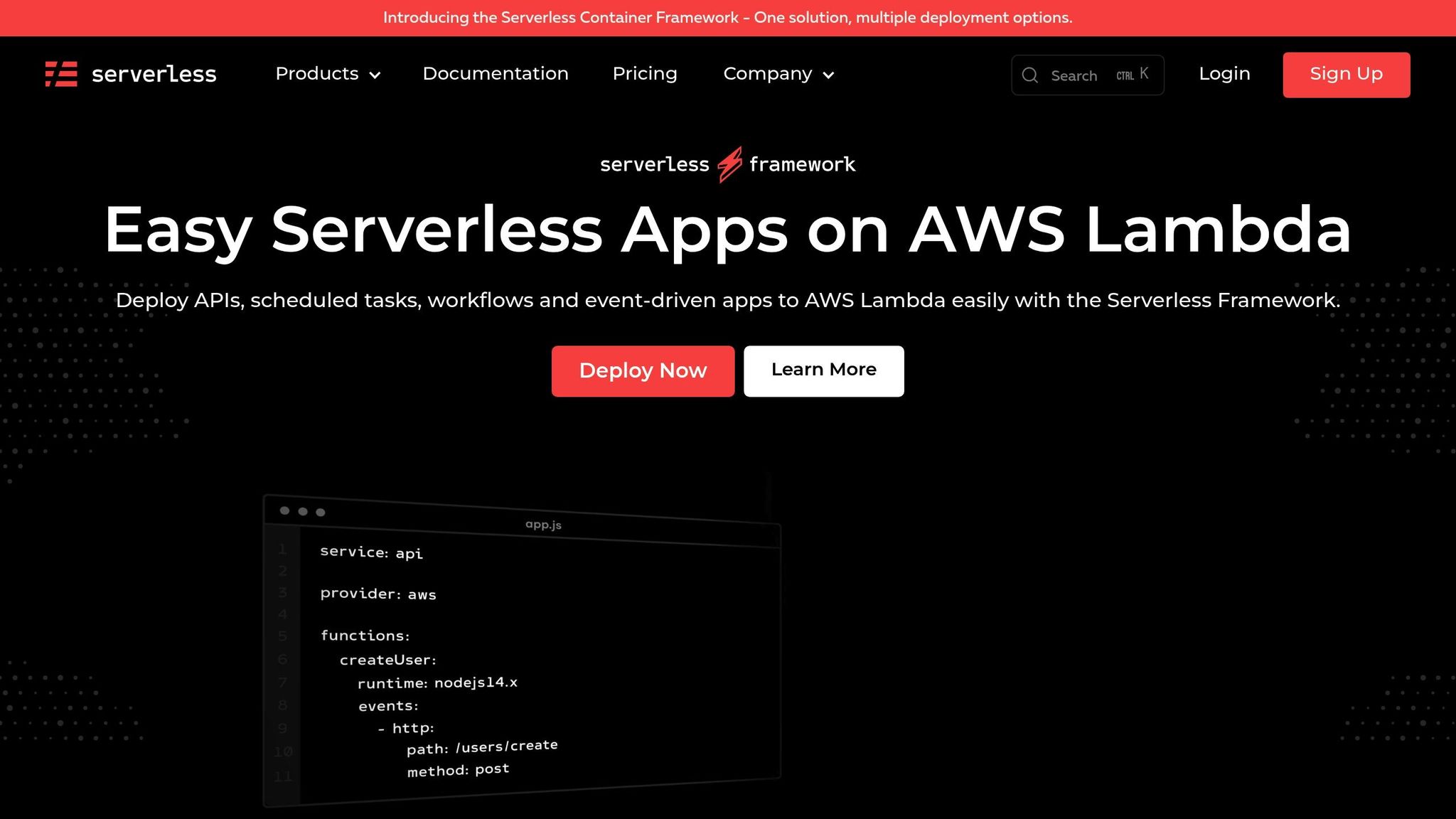Image resolution: width=1456 pixels, height=819 pixels.
Task: Open the Documentation menu item
Action: [x=496, y=74]
